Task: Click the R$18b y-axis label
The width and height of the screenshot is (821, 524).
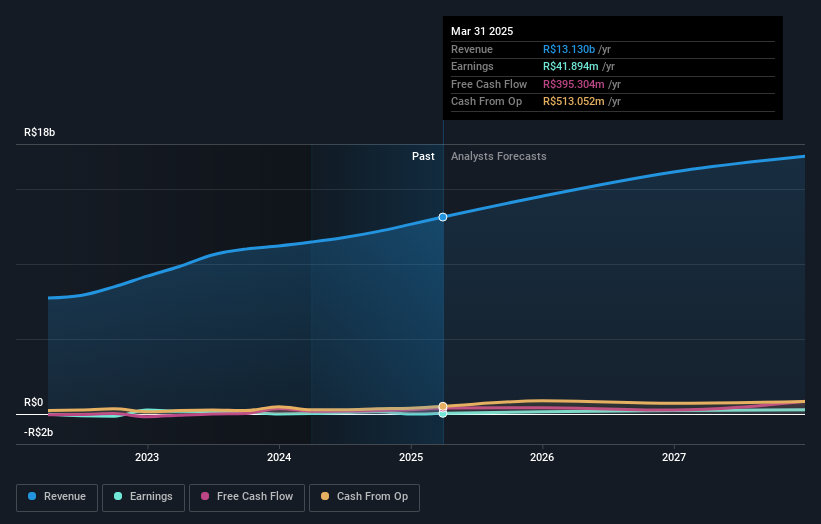Action: 39,132
